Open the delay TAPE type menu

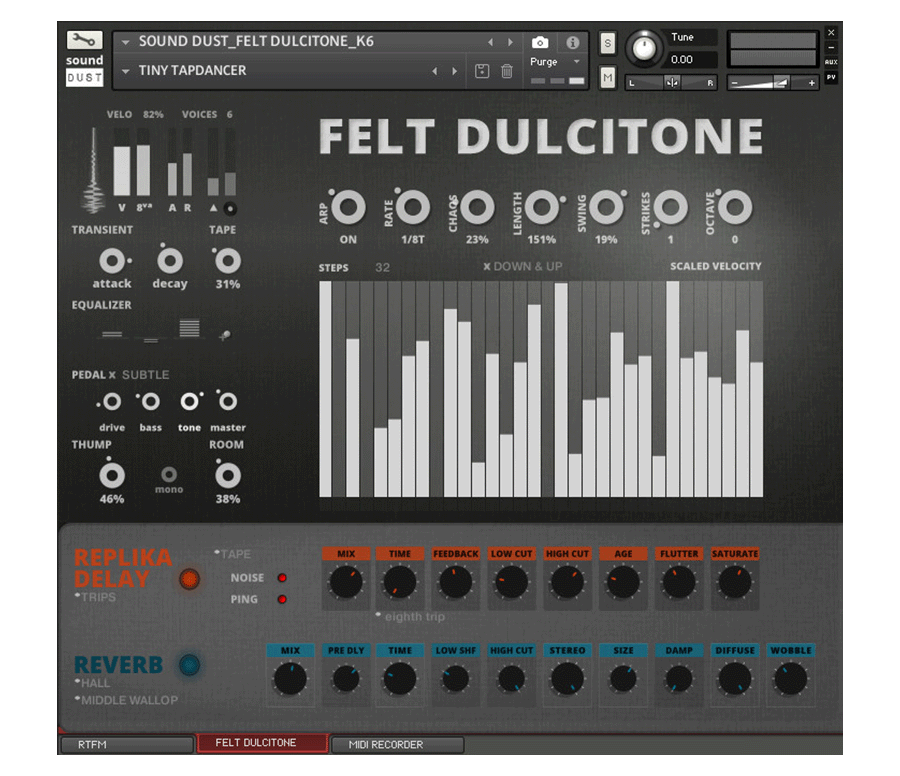point(233,554)
